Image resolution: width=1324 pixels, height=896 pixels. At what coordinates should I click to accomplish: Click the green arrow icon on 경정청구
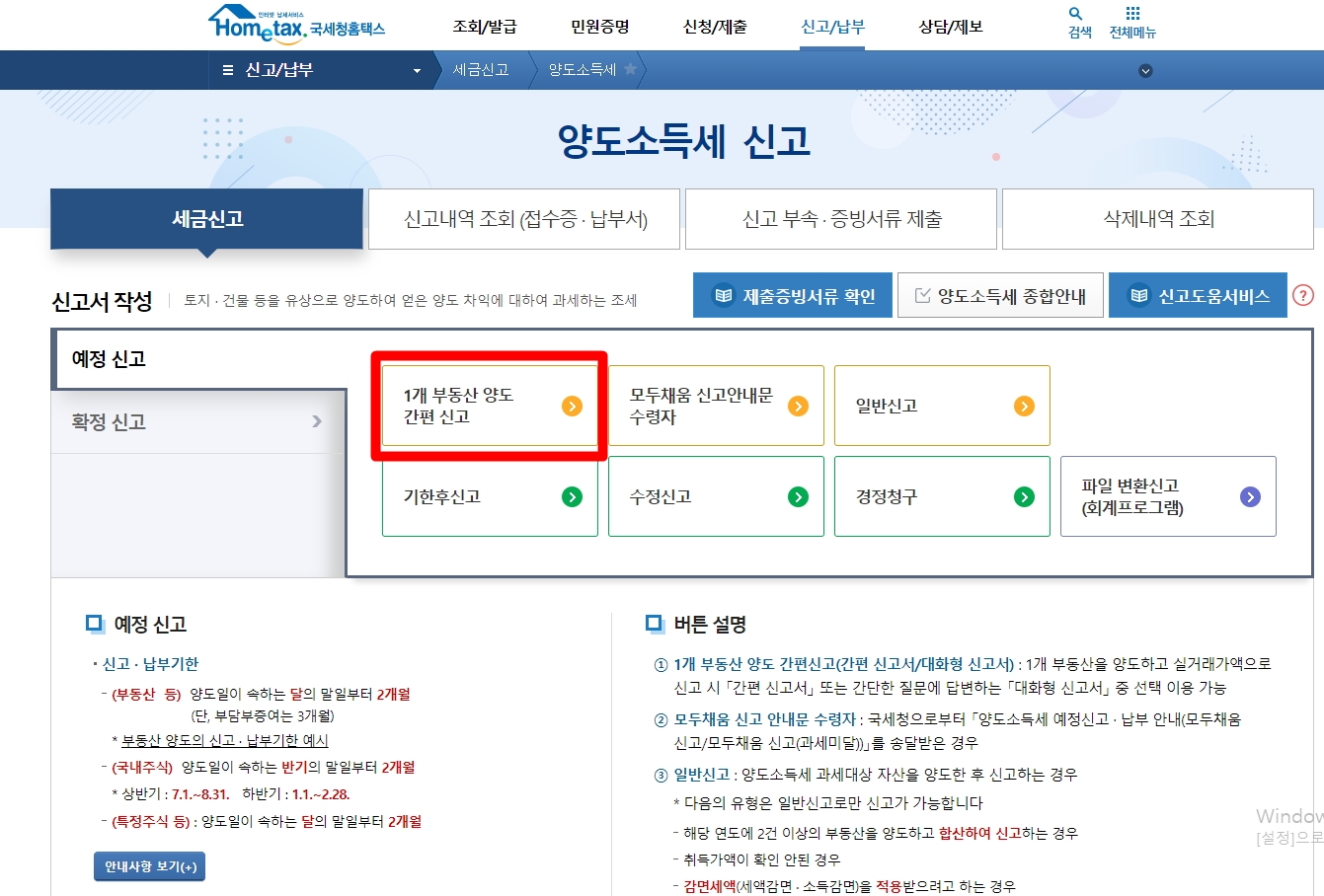coord(1024,496)
